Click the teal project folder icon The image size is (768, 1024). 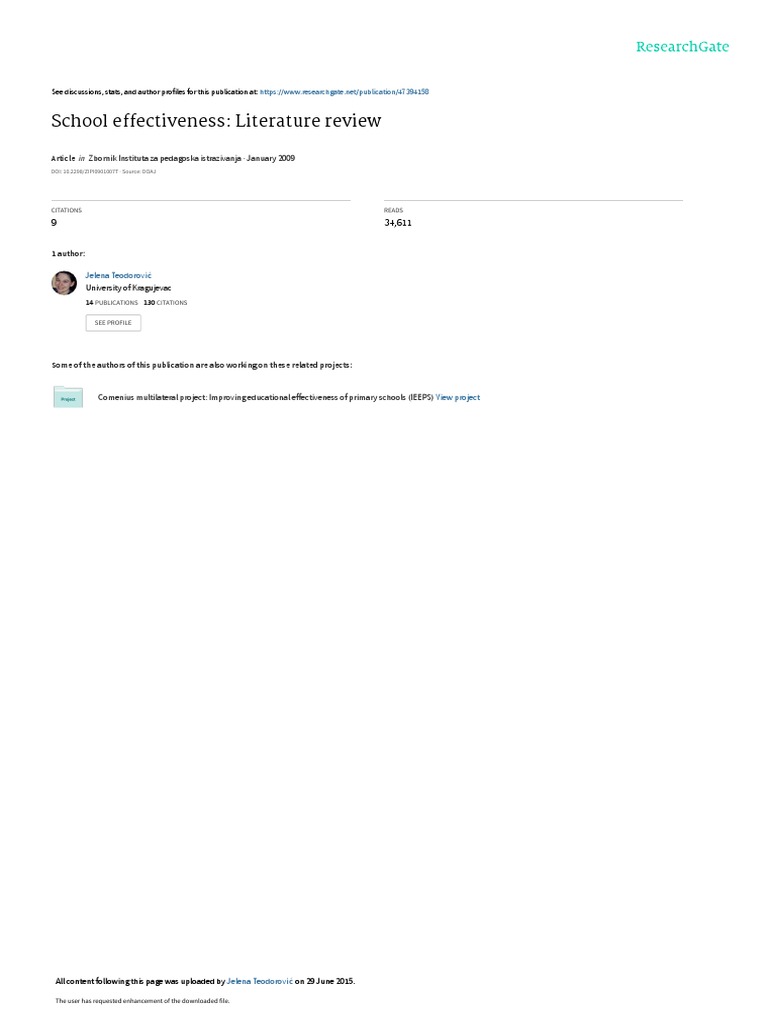click(x=68, y=397)
